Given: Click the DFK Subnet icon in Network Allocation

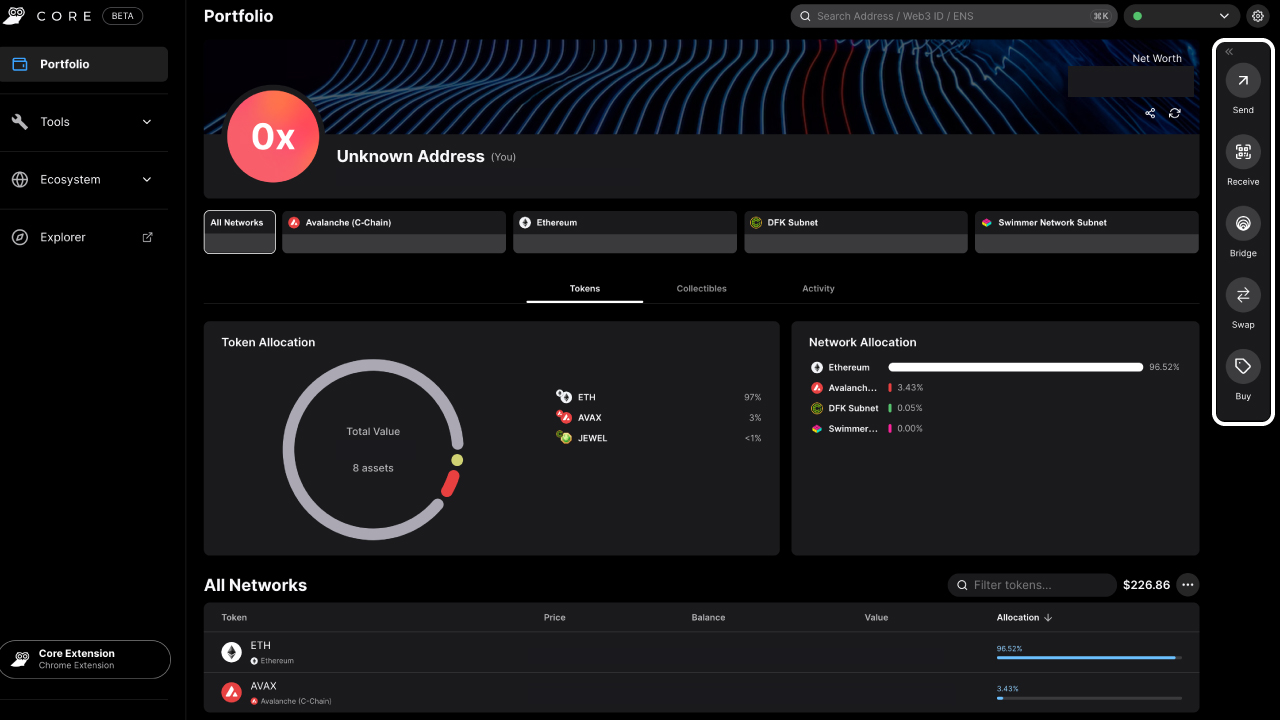Looking at the screenshot, I should coord(817,408).
